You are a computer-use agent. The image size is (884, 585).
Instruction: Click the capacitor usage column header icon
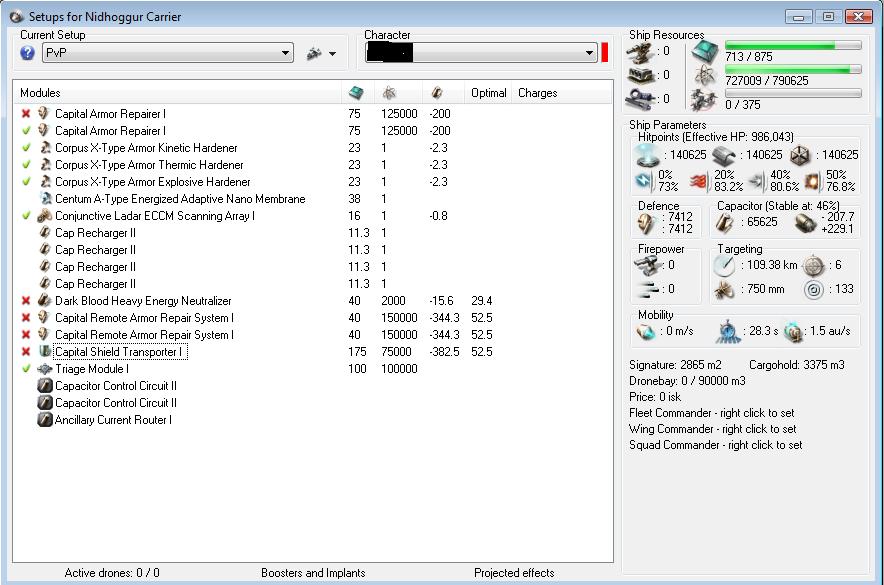(436, 93)
